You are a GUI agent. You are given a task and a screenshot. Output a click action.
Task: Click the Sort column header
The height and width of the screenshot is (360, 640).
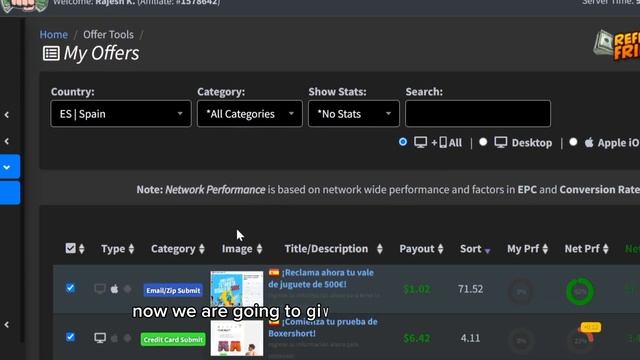pos(475,249)
